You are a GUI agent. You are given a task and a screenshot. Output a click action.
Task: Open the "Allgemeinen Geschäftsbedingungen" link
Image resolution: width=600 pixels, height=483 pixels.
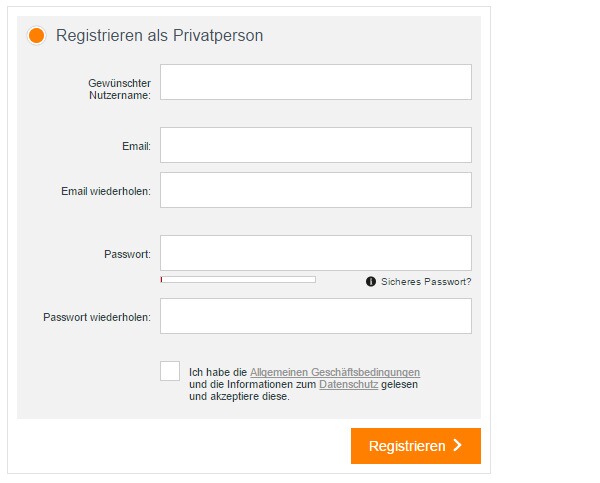click(335, 372)
